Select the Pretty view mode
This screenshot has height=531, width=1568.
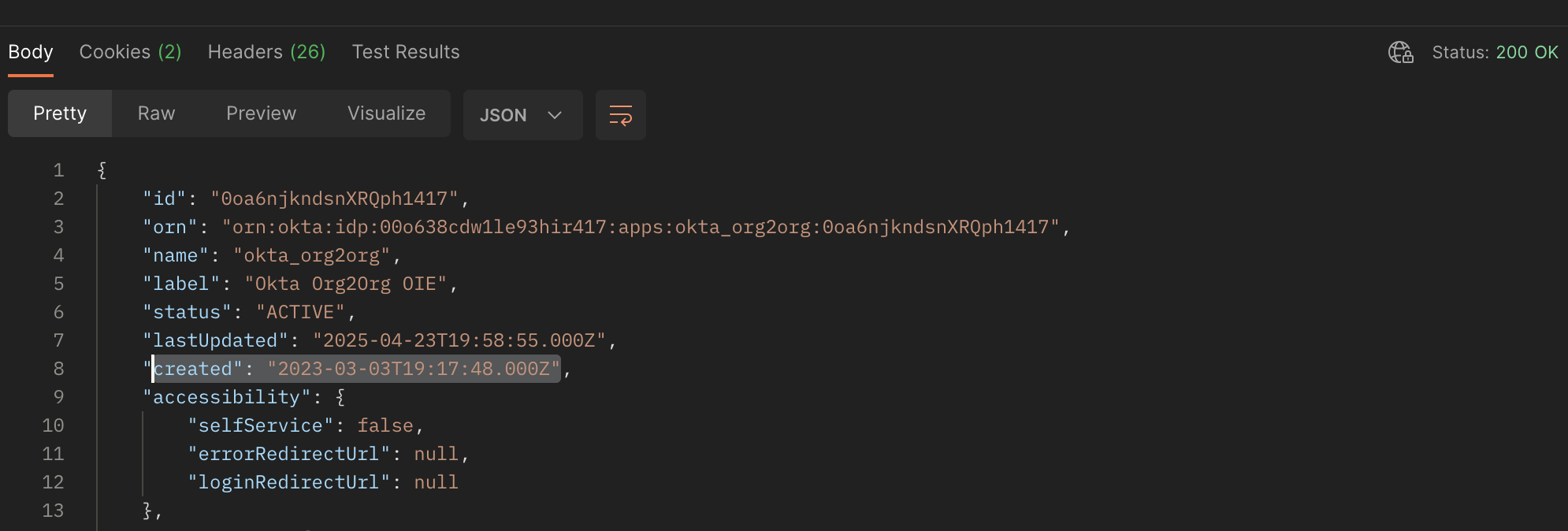[x=59, y=113]
